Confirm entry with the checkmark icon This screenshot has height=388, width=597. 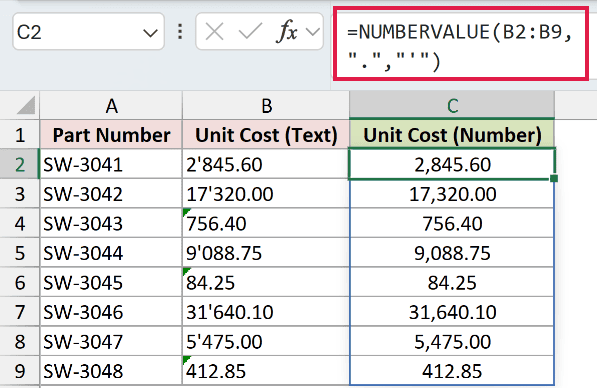click(250, 32)
